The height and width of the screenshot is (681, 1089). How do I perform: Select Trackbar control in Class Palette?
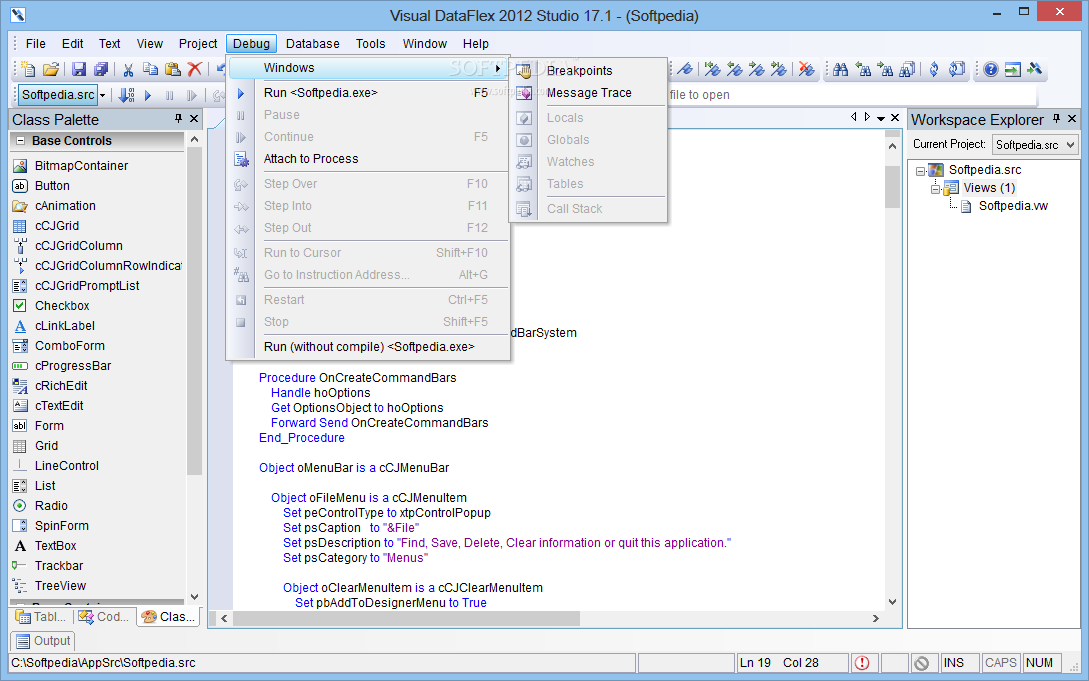[59, 566]
